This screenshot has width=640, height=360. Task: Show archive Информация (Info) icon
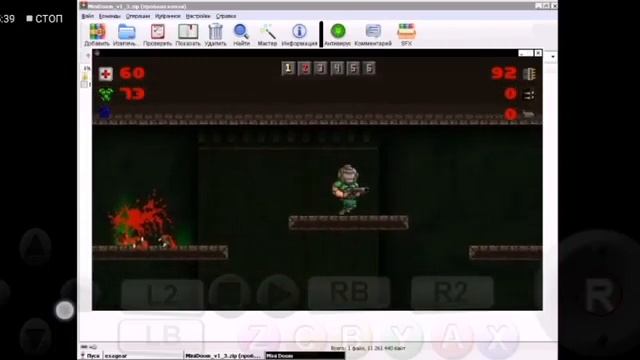coord(299,34)
